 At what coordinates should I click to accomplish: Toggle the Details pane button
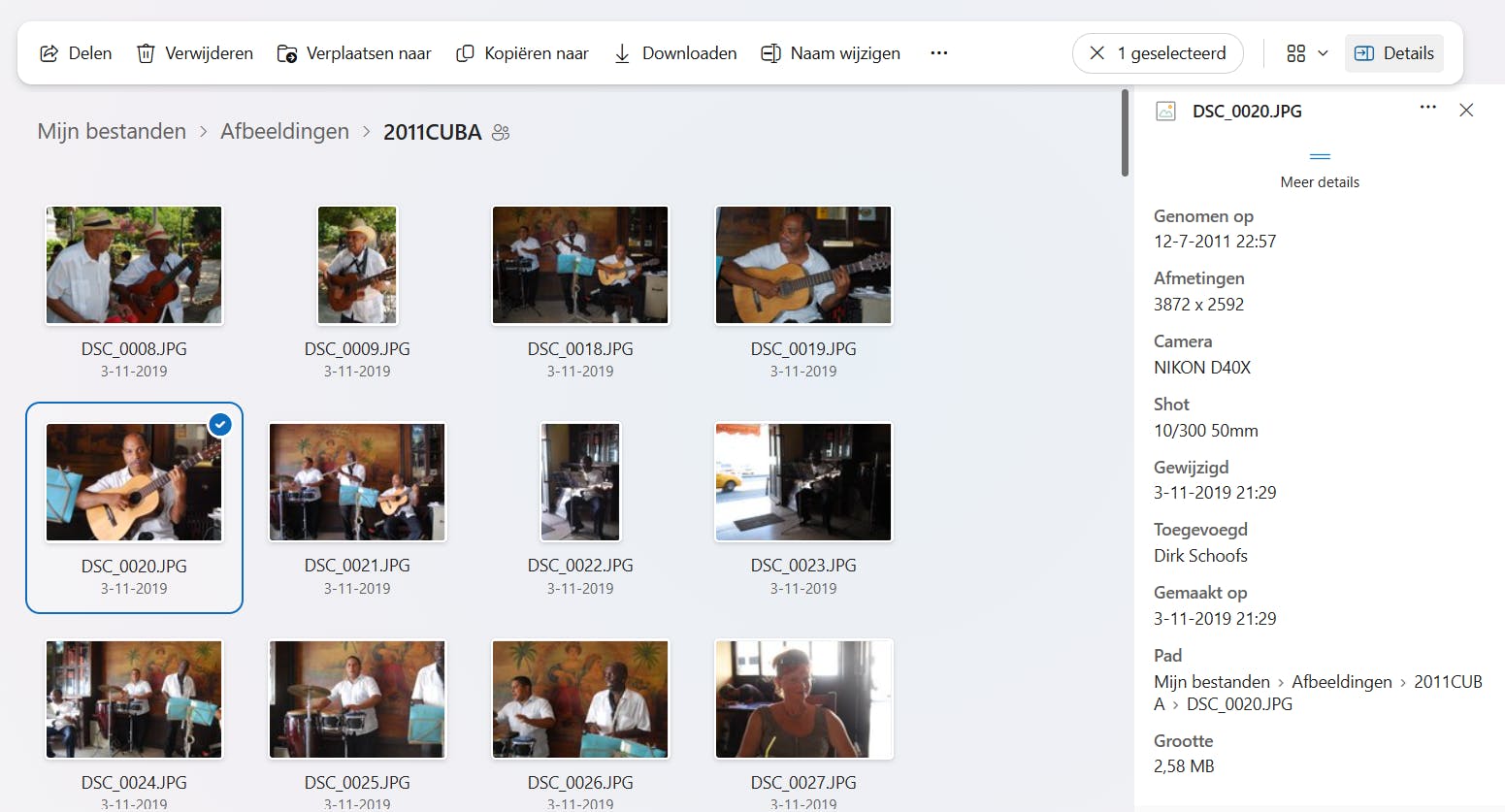click(x=1394, y=53)
